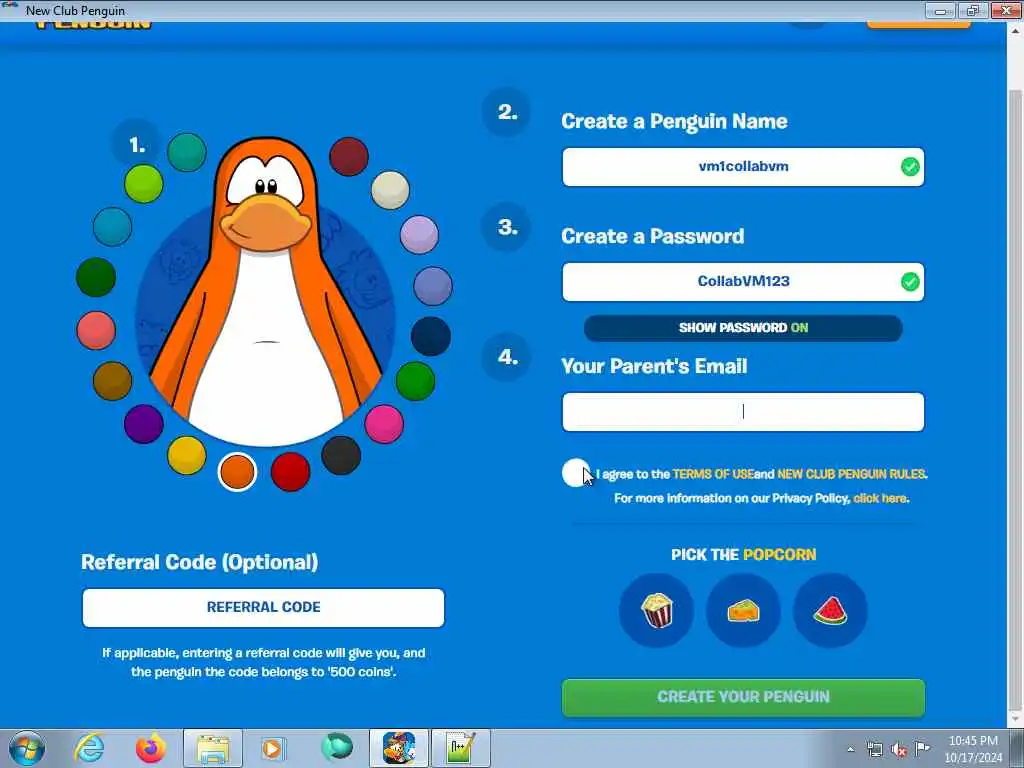This screenshot has height=768, width=1024.
Task: Choose the bright green swatch beside hot pink
Action: [415, 381]
